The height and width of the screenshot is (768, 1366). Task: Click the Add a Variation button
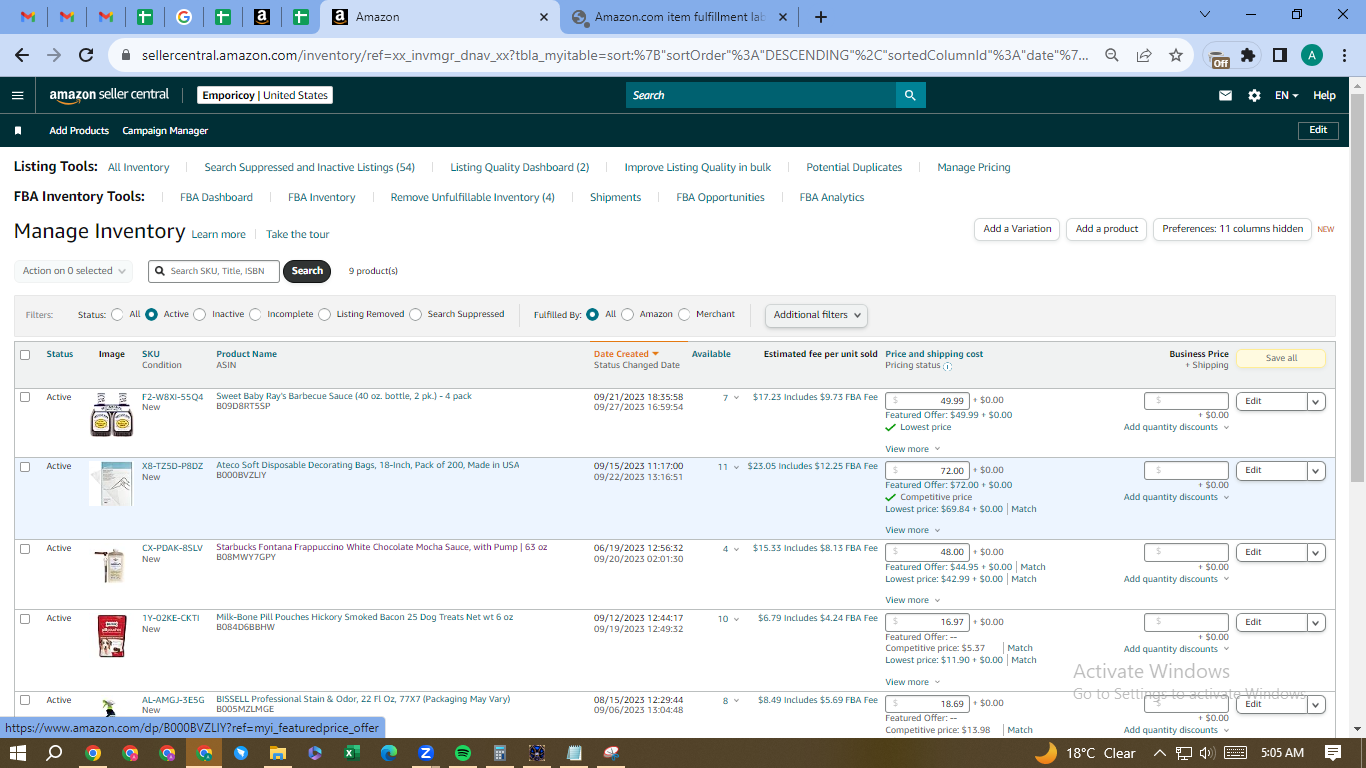click(x=1017, y=229)
